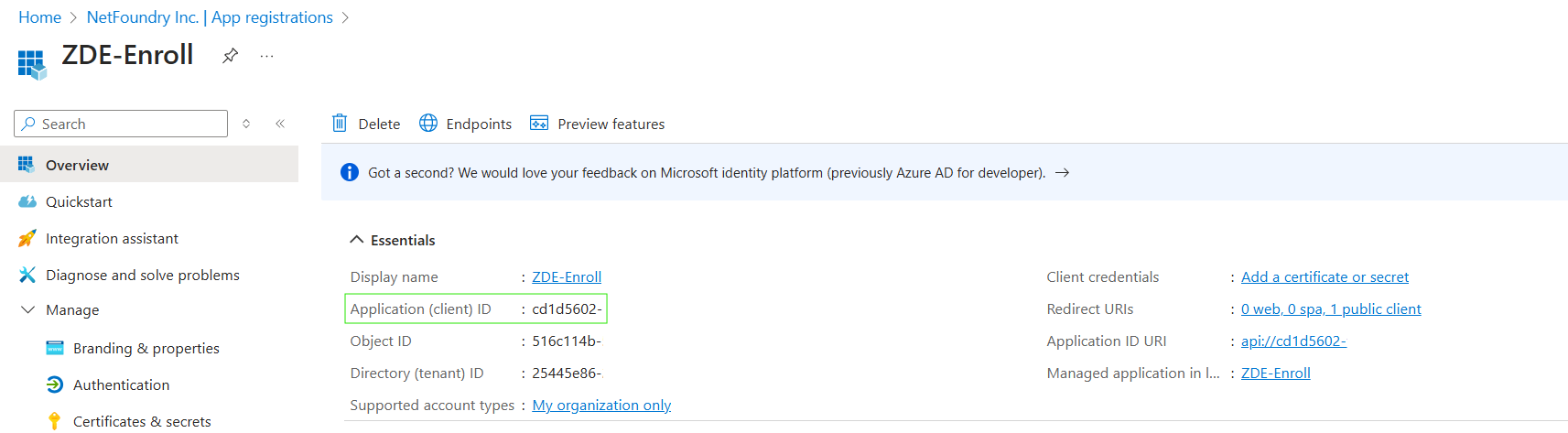Select the Object ID value 516c114b-
1568x433 pixels.
567,341
